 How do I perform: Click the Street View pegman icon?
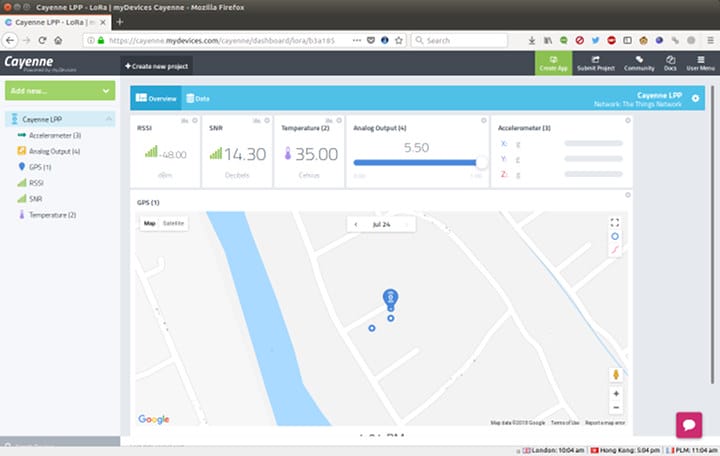click(x=616, y=374)
